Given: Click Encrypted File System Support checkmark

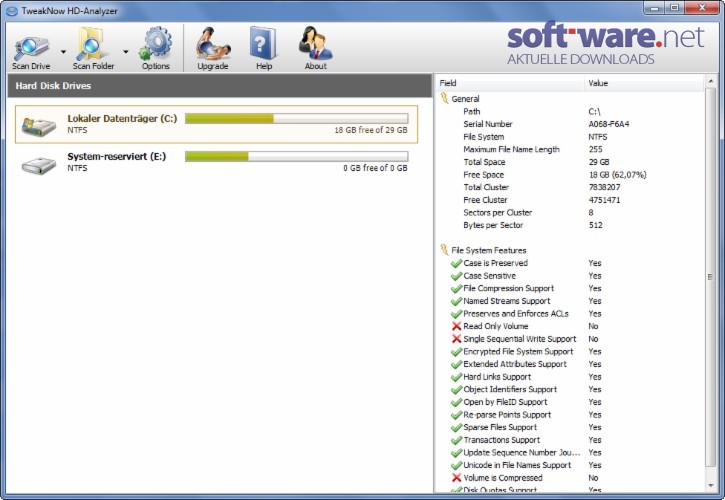Looking at the screenshot, I should (456, 352).
